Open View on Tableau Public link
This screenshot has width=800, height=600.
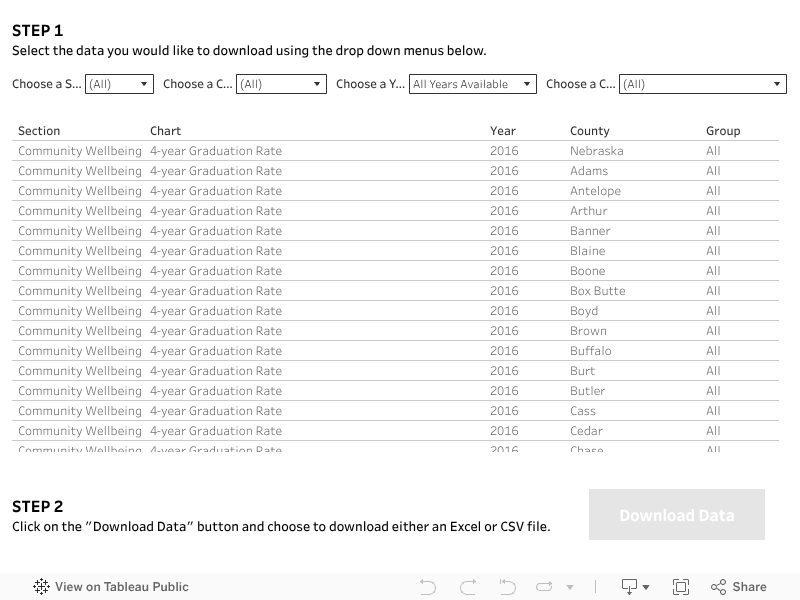(x=121, y=587)
